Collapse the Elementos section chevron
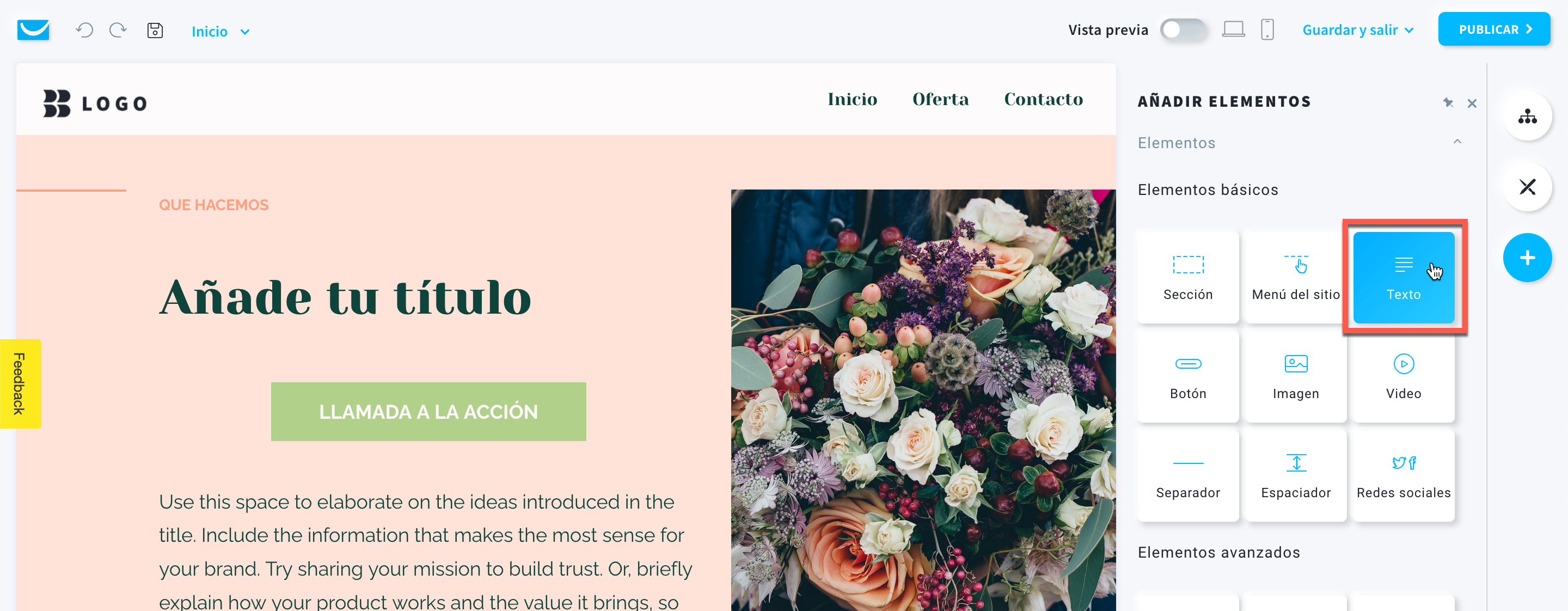 pos(1457,142)
